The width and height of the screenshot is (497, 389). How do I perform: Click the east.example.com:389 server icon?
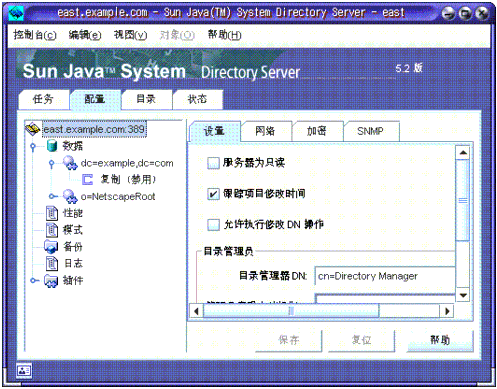33,129
